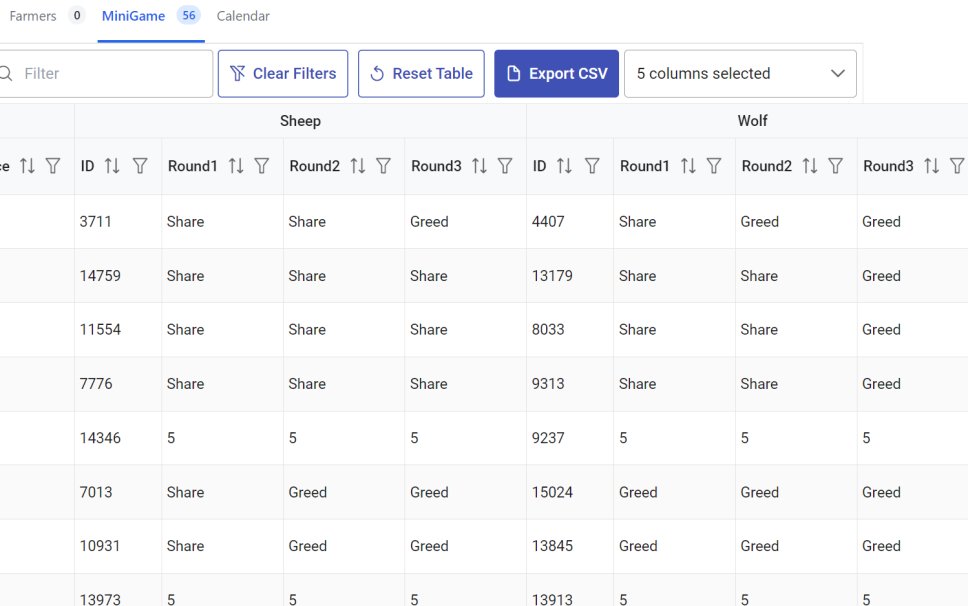
Task: Sort Wolf Round2 column
Action: click(x=809, y=166)
